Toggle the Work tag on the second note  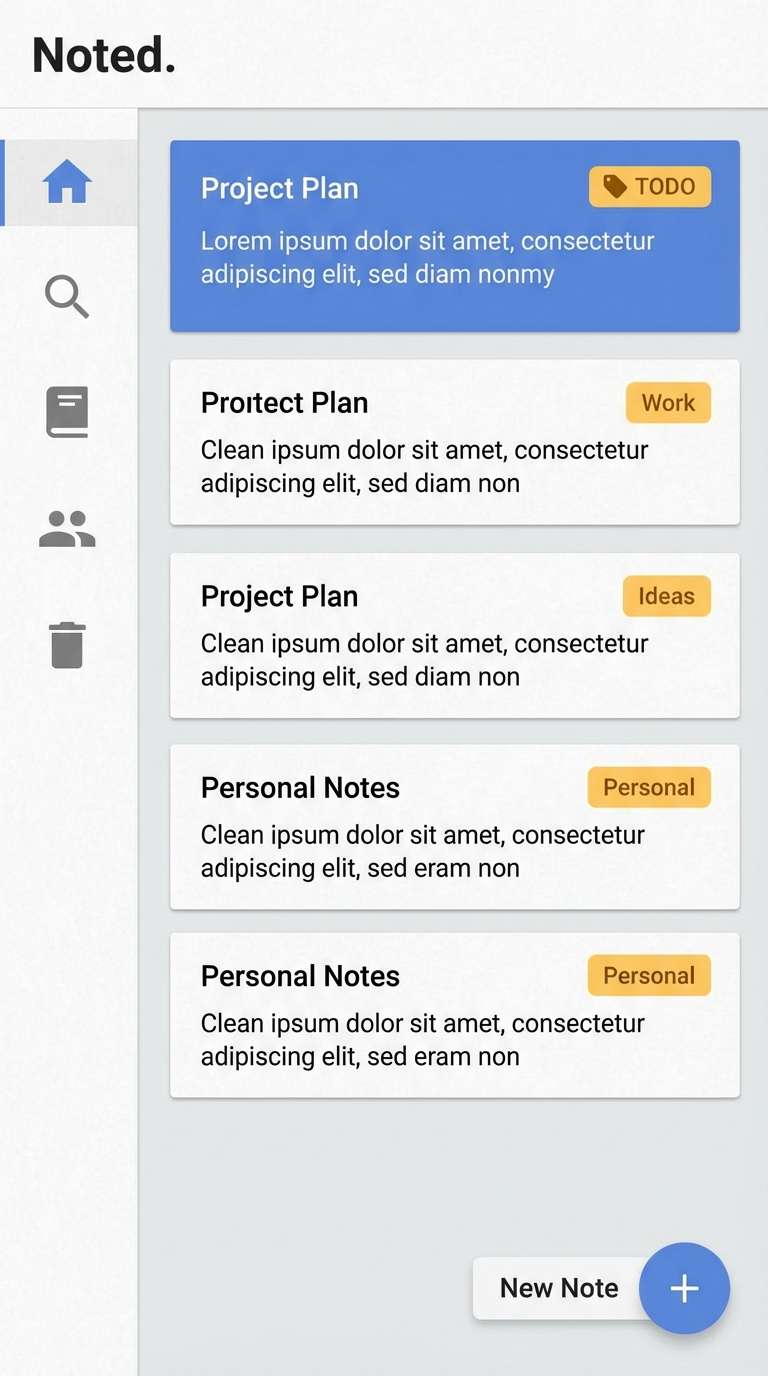pyautogui.click(x=667, y=403)
